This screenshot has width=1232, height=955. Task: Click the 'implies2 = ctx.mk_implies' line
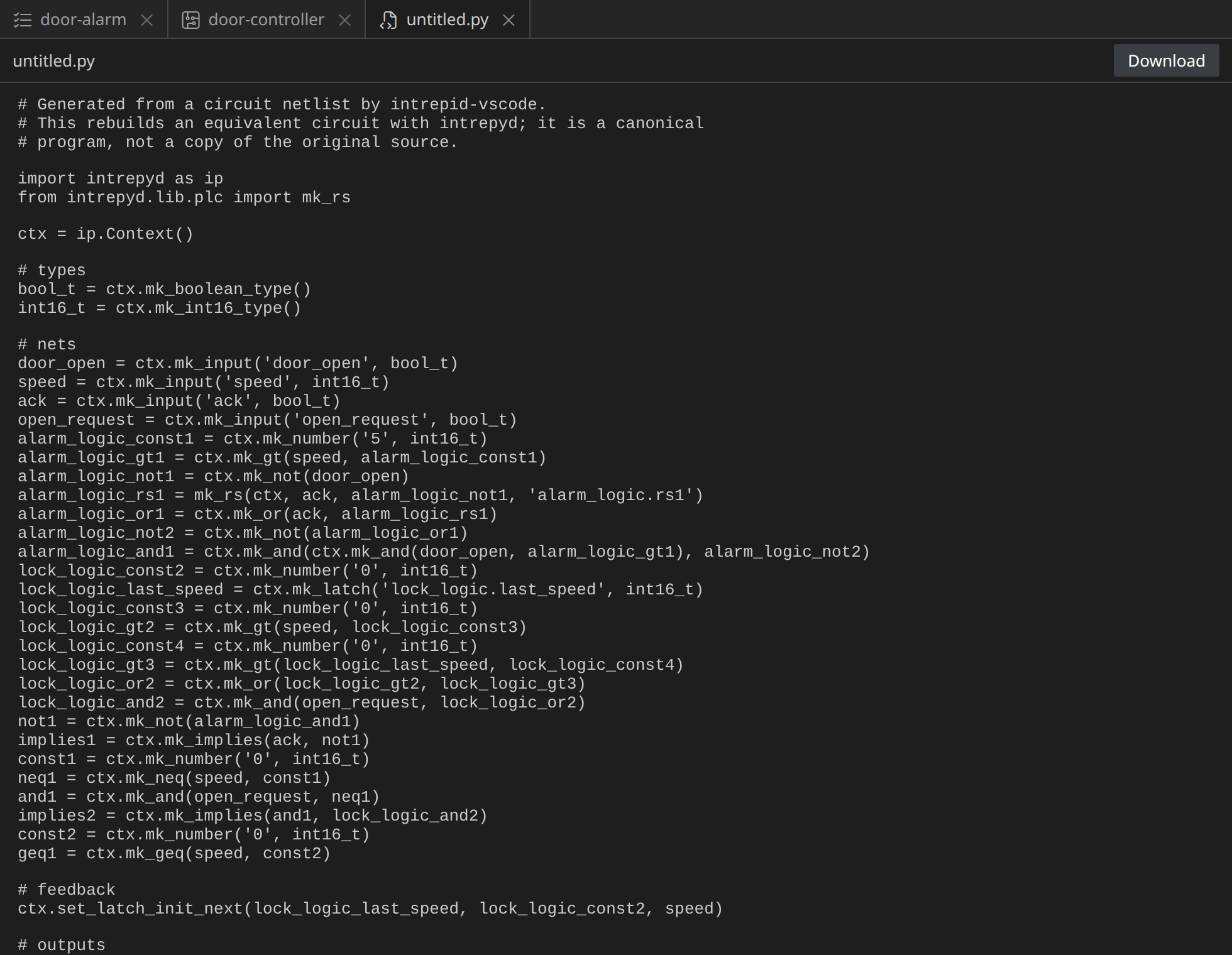point(253,816)
